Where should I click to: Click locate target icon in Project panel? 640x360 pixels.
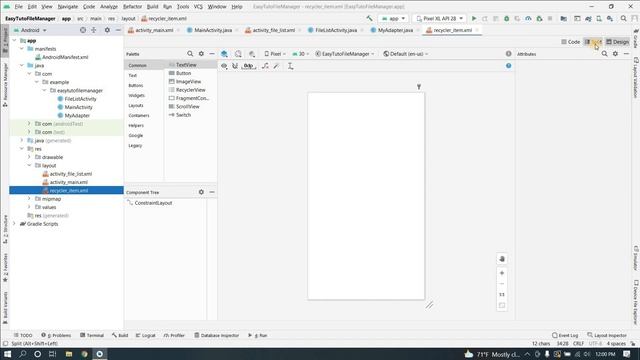point(83,30)
